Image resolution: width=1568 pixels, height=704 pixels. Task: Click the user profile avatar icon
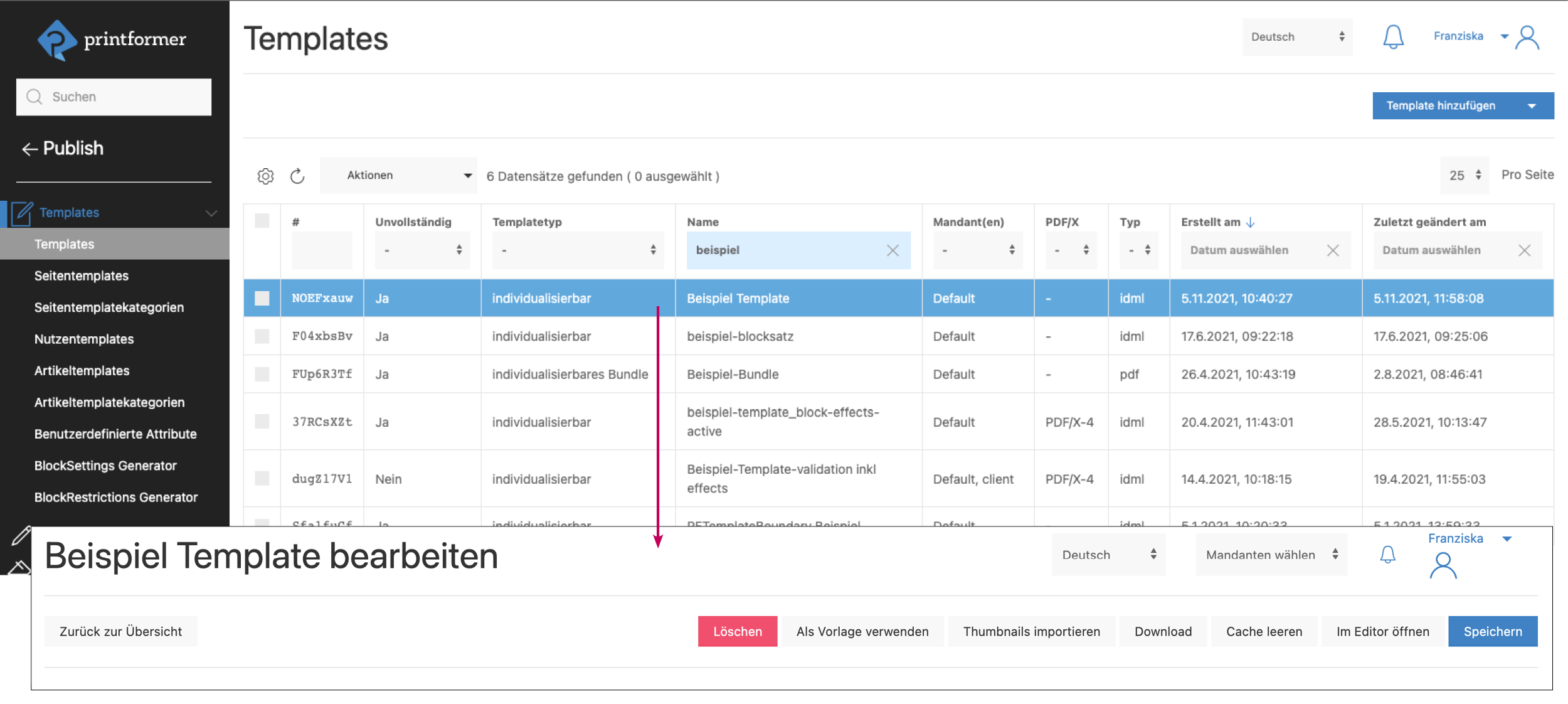(1527, 38)
